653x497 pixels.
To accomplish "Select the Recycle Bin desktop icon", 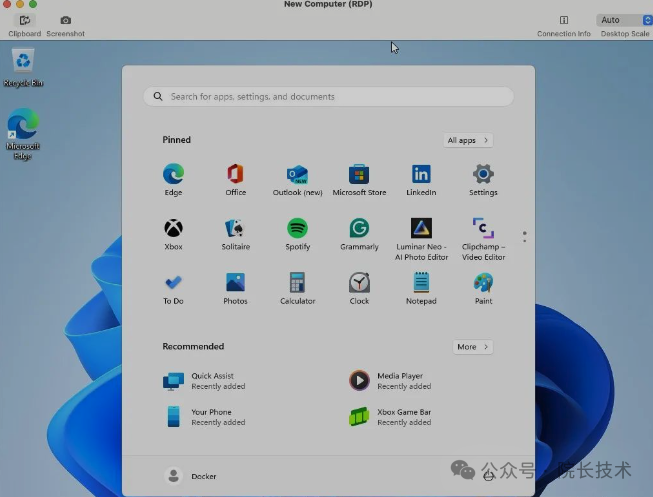I will 23,67.
